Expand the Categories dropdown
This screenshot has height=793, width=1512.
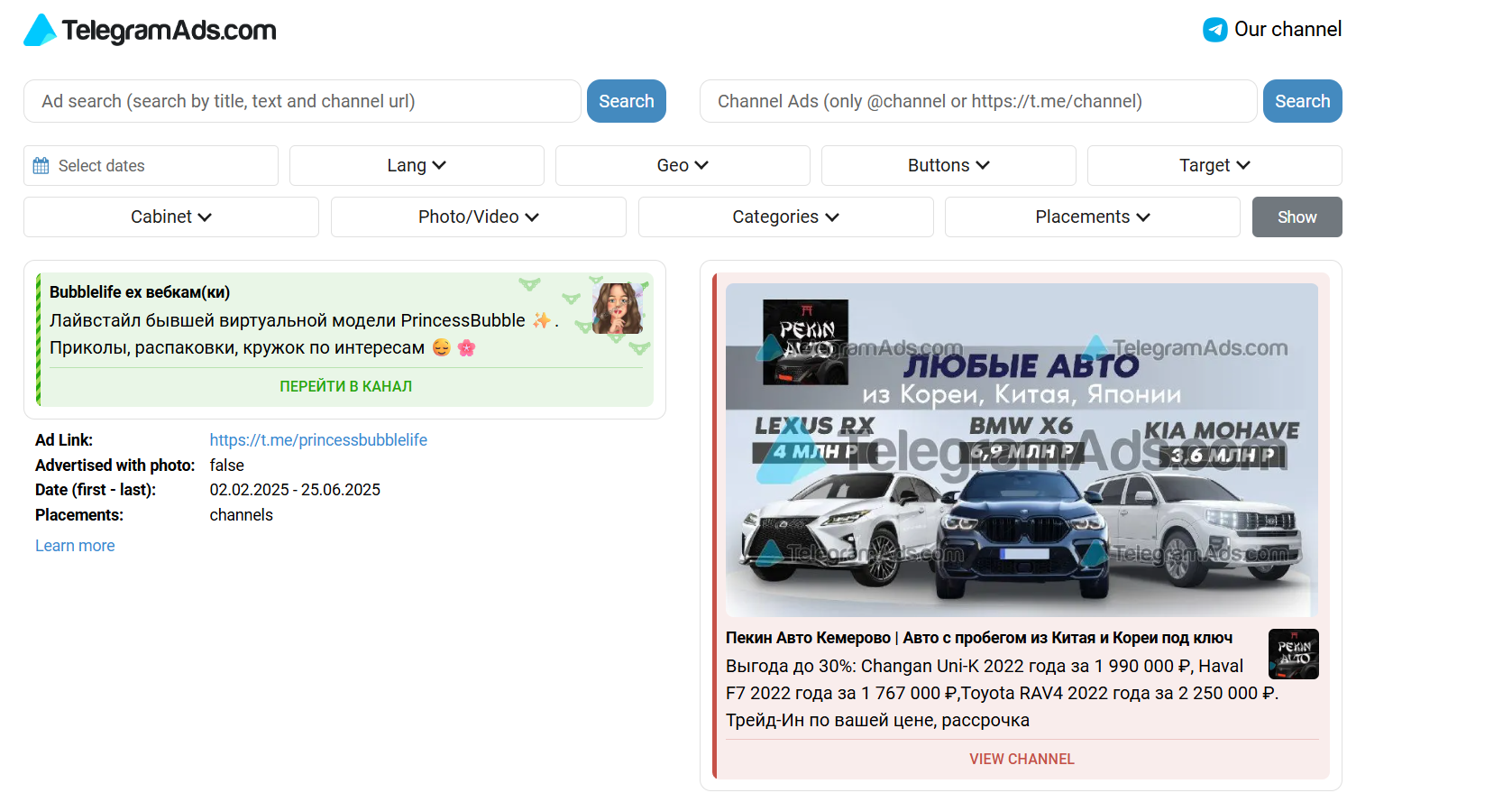[786, 217]
